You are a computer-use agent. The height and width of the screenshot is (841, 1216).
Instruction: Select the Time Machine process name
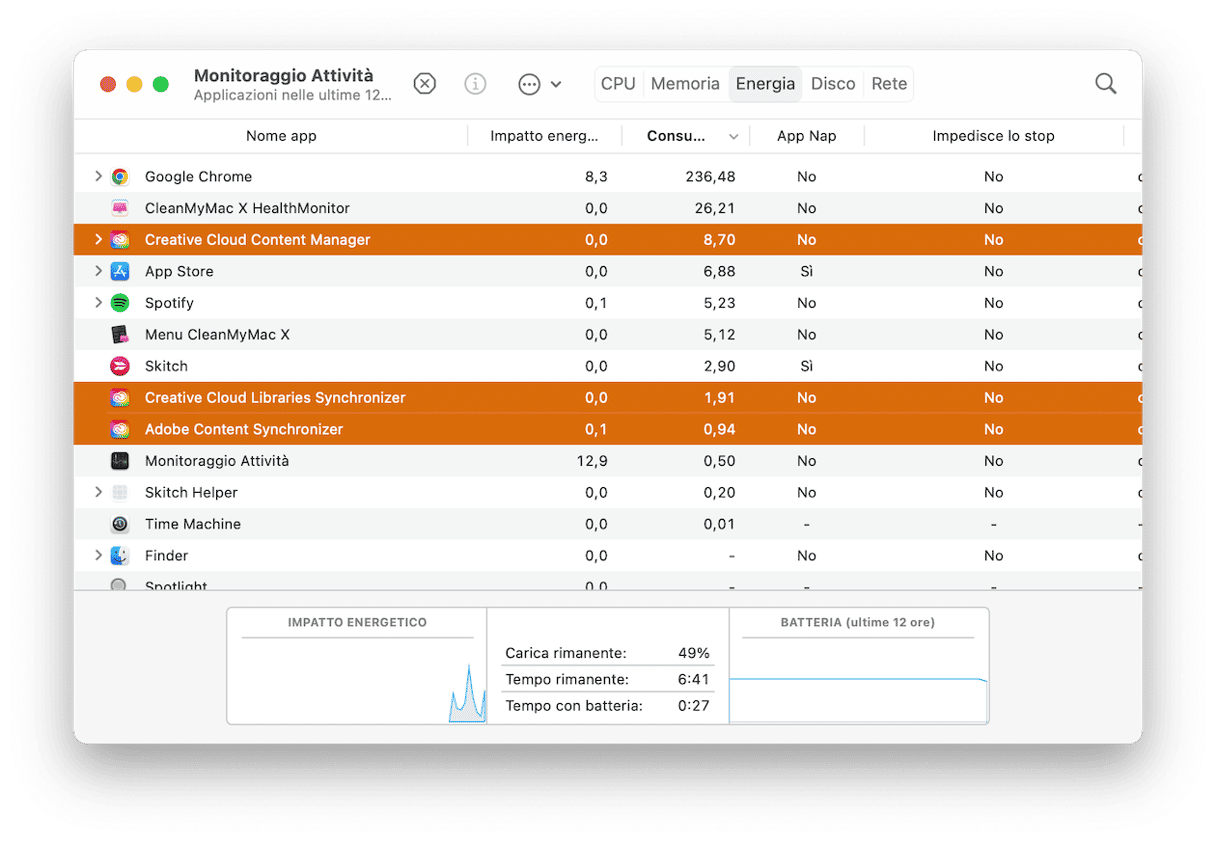192,524
